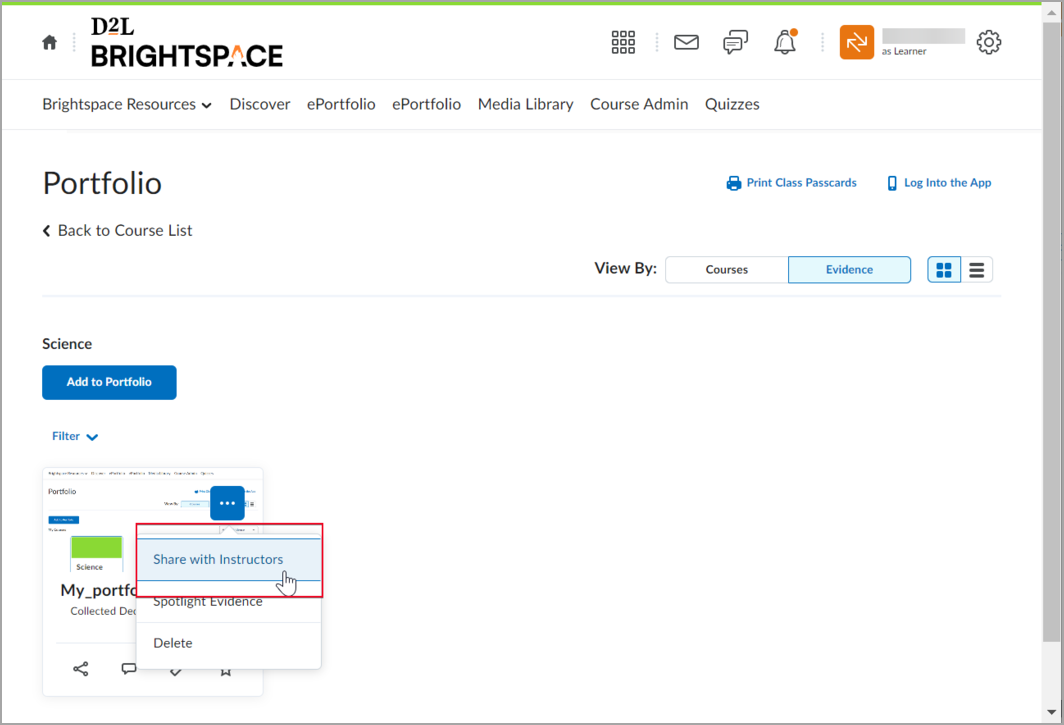Open the home icon
This screenshot has height=725, width=1064.
tap(49, 42)
